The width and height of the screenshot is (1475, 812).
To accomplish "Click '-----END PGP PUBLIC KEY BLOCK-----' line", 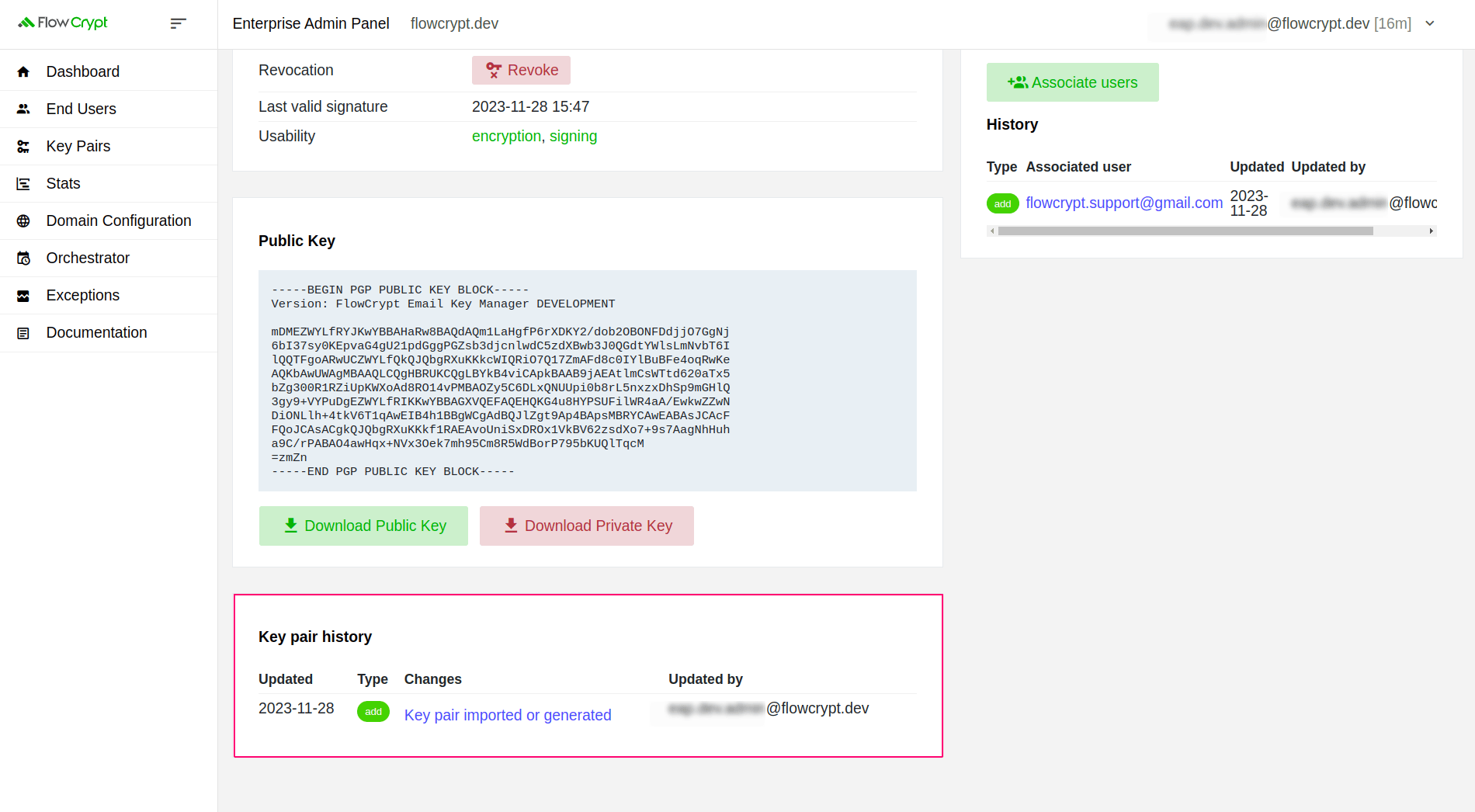I will click(x=393, y=472).
